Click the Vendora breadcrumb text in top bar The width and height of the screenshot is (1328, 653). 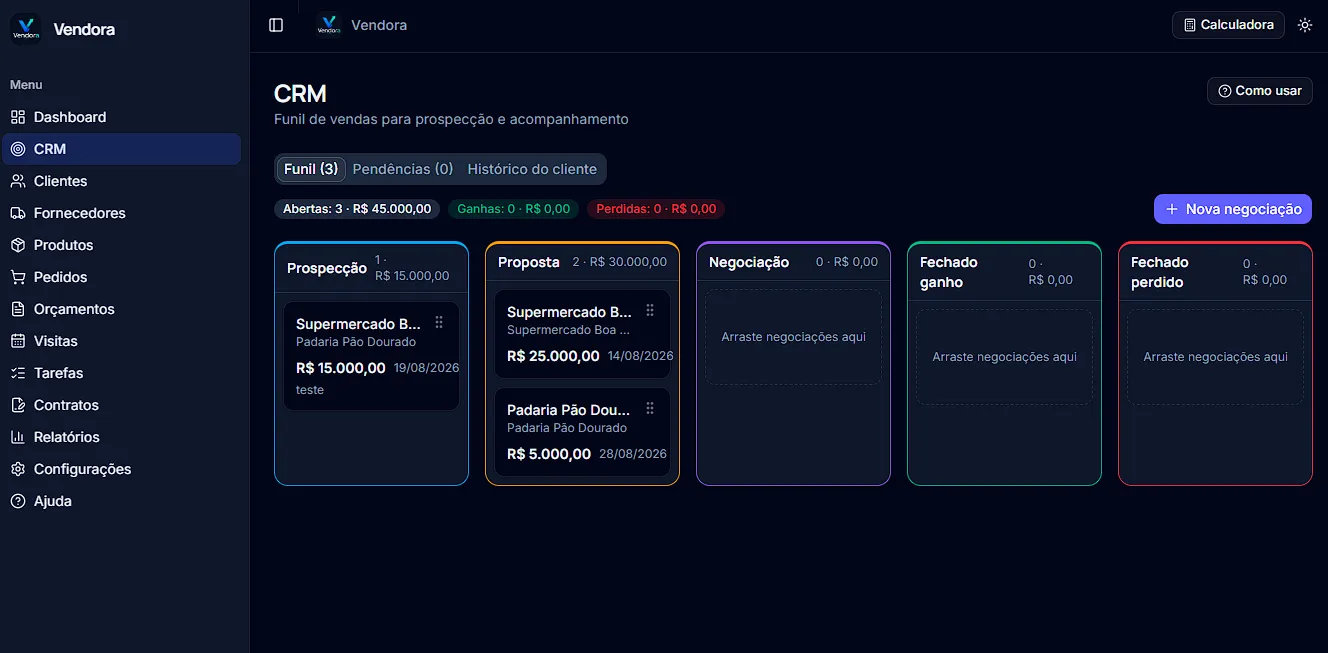tap(379, 25)
